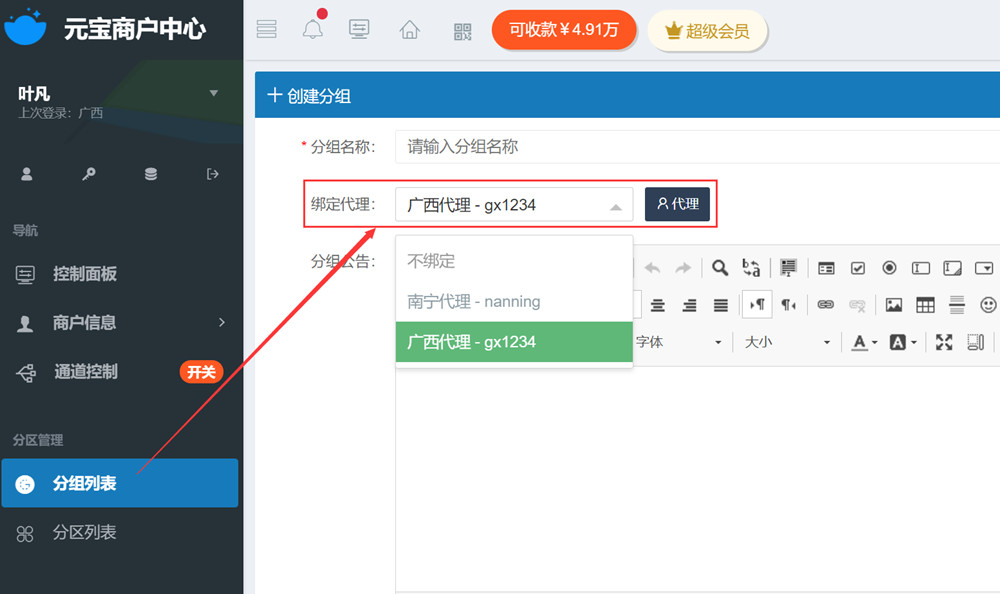Open the notification bell in top bar

(313, 29)
